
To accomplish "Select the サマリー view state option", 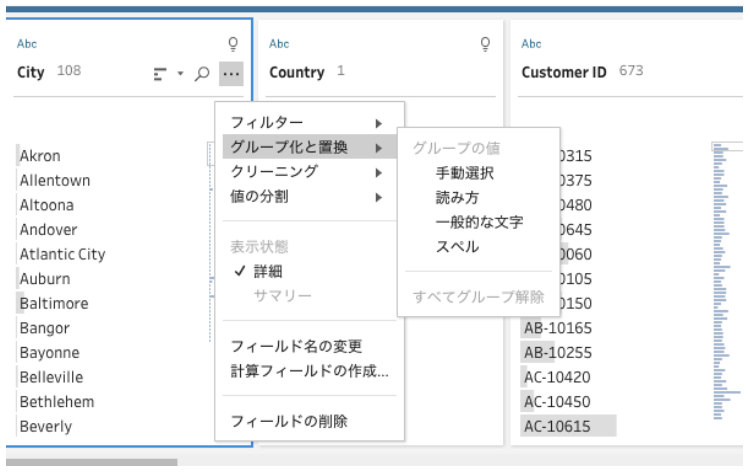I will 283,296.
